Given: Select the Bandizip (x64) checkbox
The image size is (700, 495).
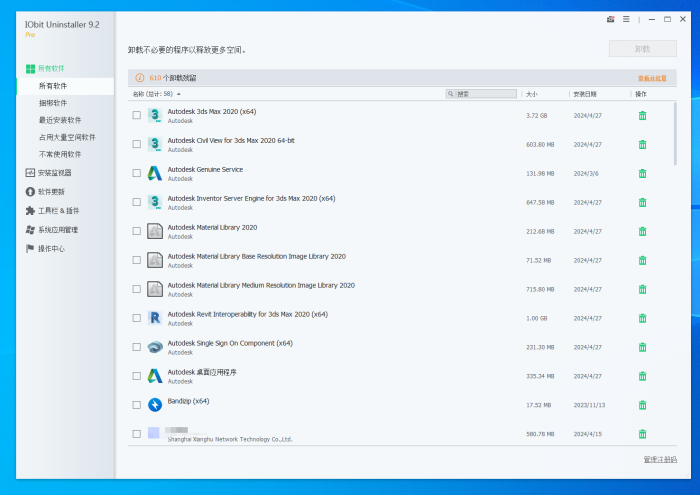Looking at the screenshot, I should click(136, 405).
